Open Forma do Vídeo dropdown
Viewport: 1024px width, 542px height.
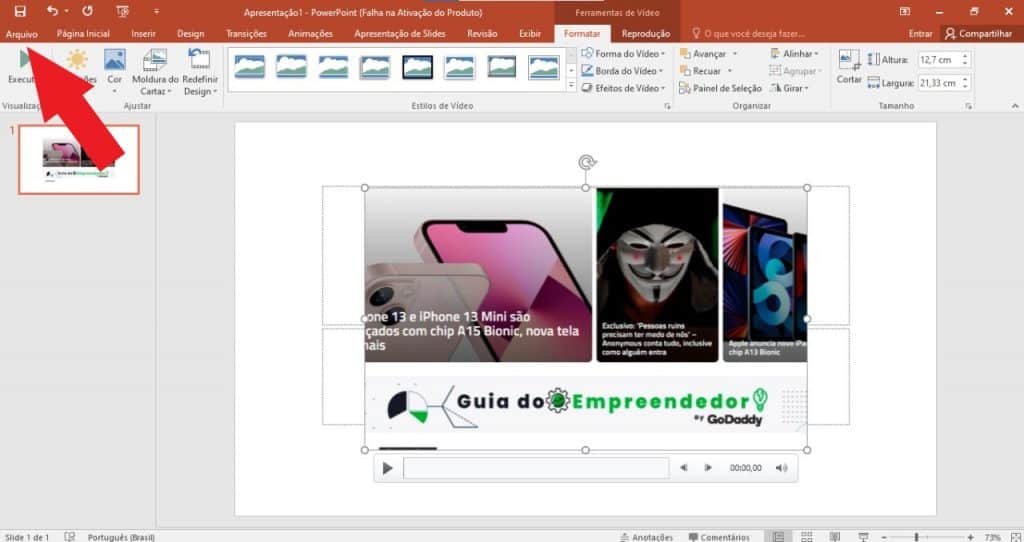[623, 54]
